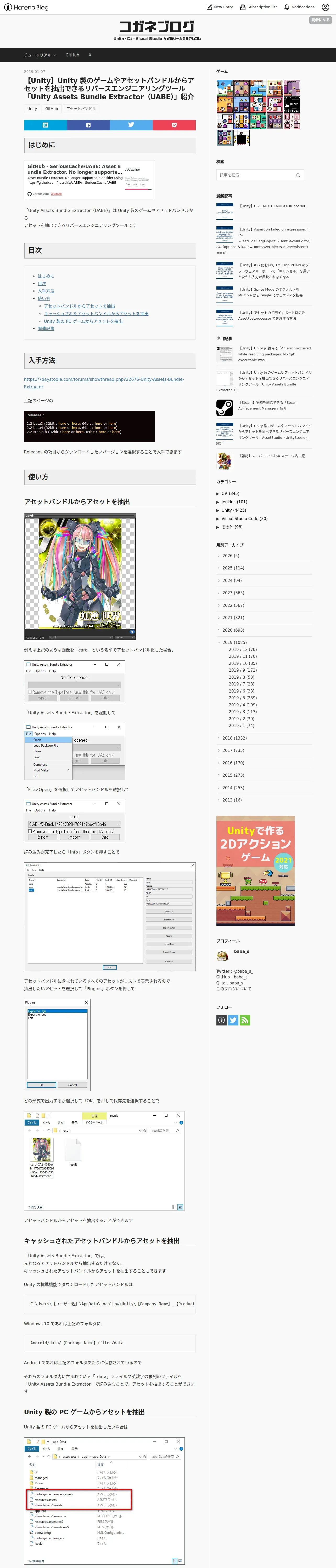
Task: Expand the 2025 (114) archive arrow
Action: tap(219, 568)
